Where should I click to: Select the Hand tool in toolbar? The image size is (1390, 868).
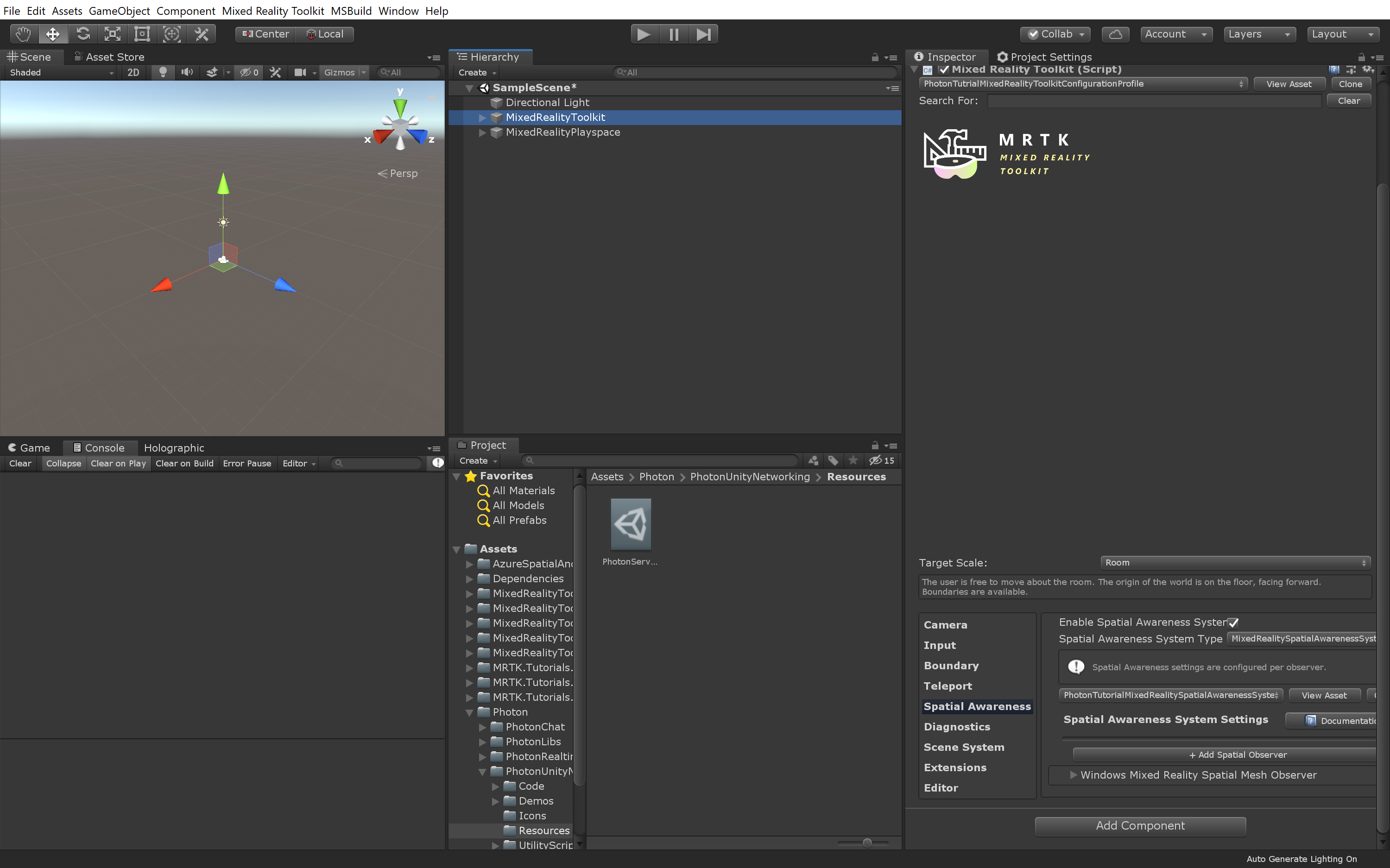tap(24, 34)
